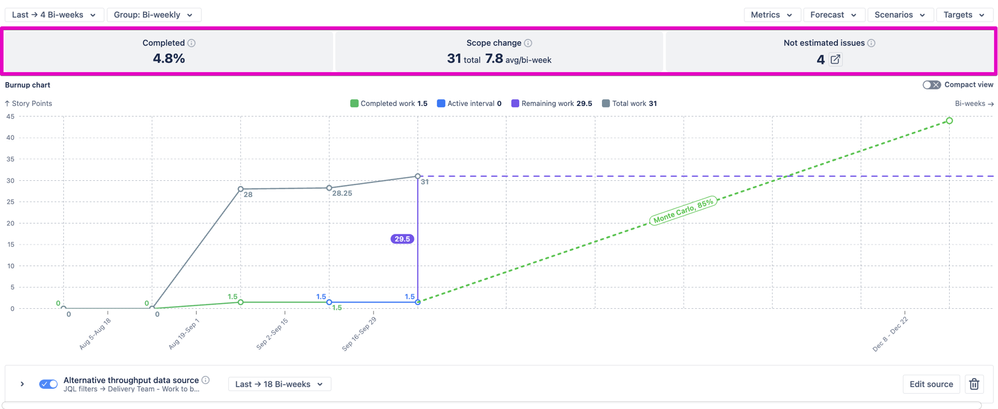Screen dimensions: 998x409
Task: Disable the Alternative throughput data source toggle
Action: click(48, 384)
